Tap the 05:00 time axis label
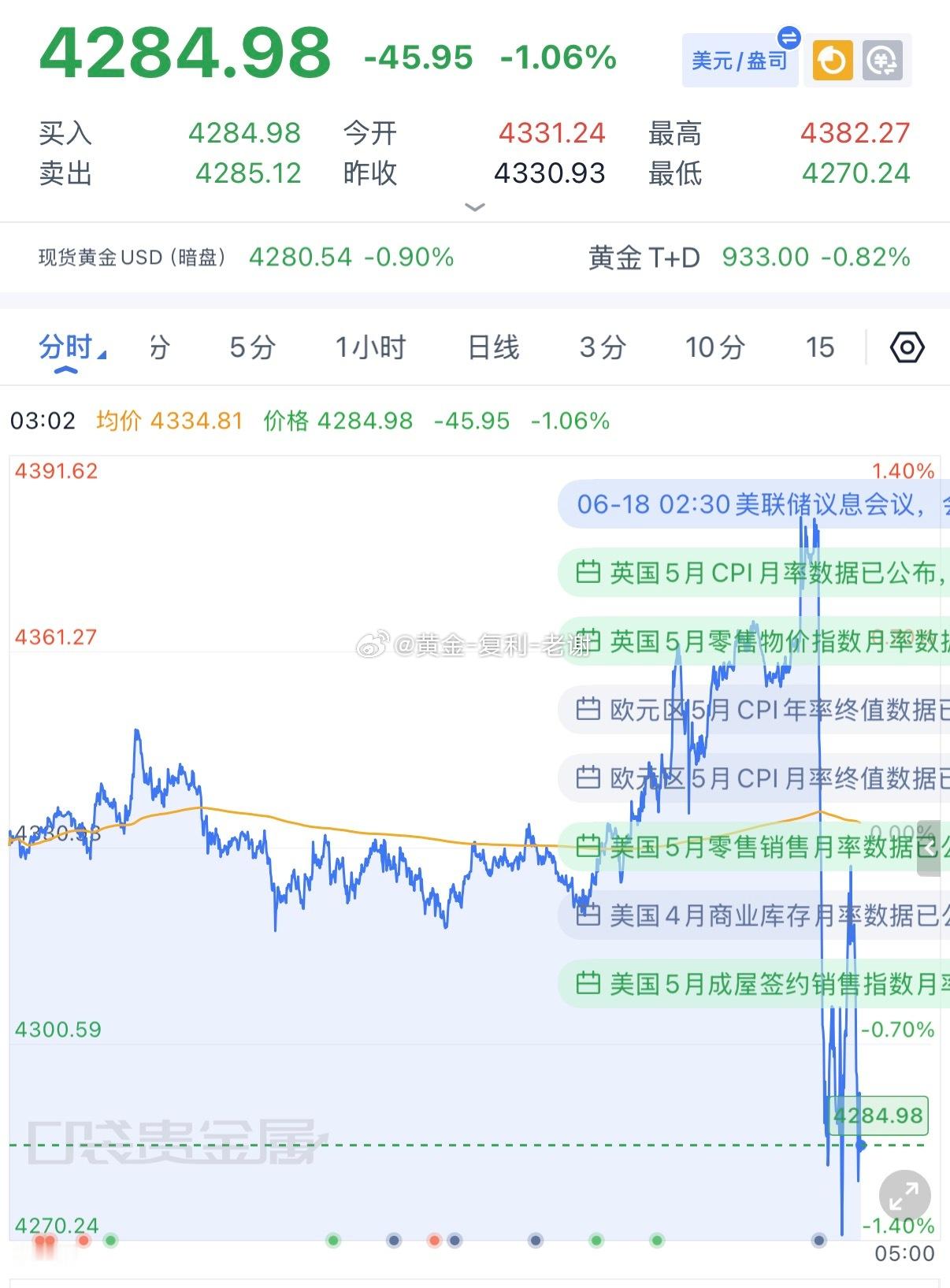 coord(904,1253)
